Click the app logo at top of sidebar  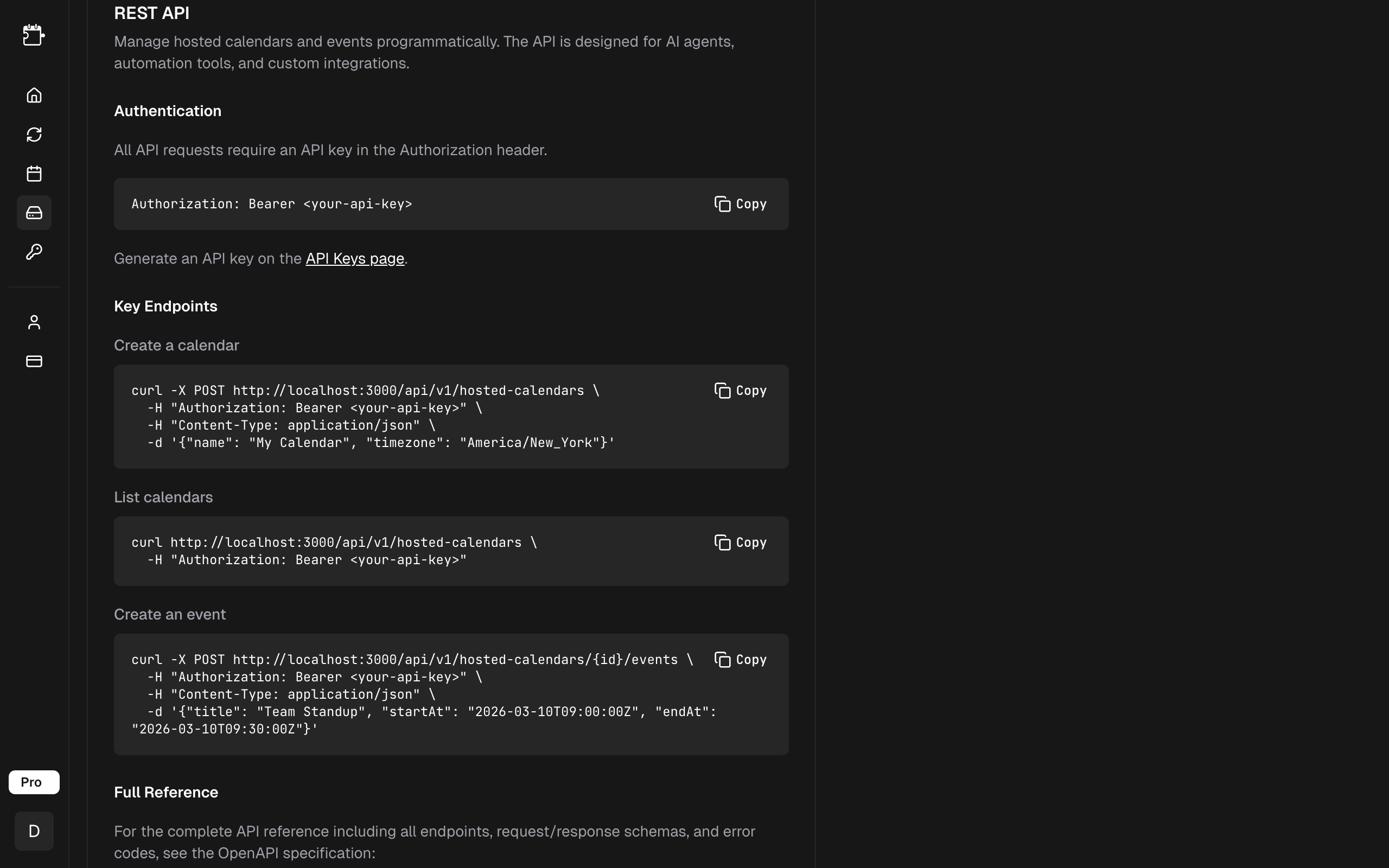pyautogui.click(x=33, y=35)
